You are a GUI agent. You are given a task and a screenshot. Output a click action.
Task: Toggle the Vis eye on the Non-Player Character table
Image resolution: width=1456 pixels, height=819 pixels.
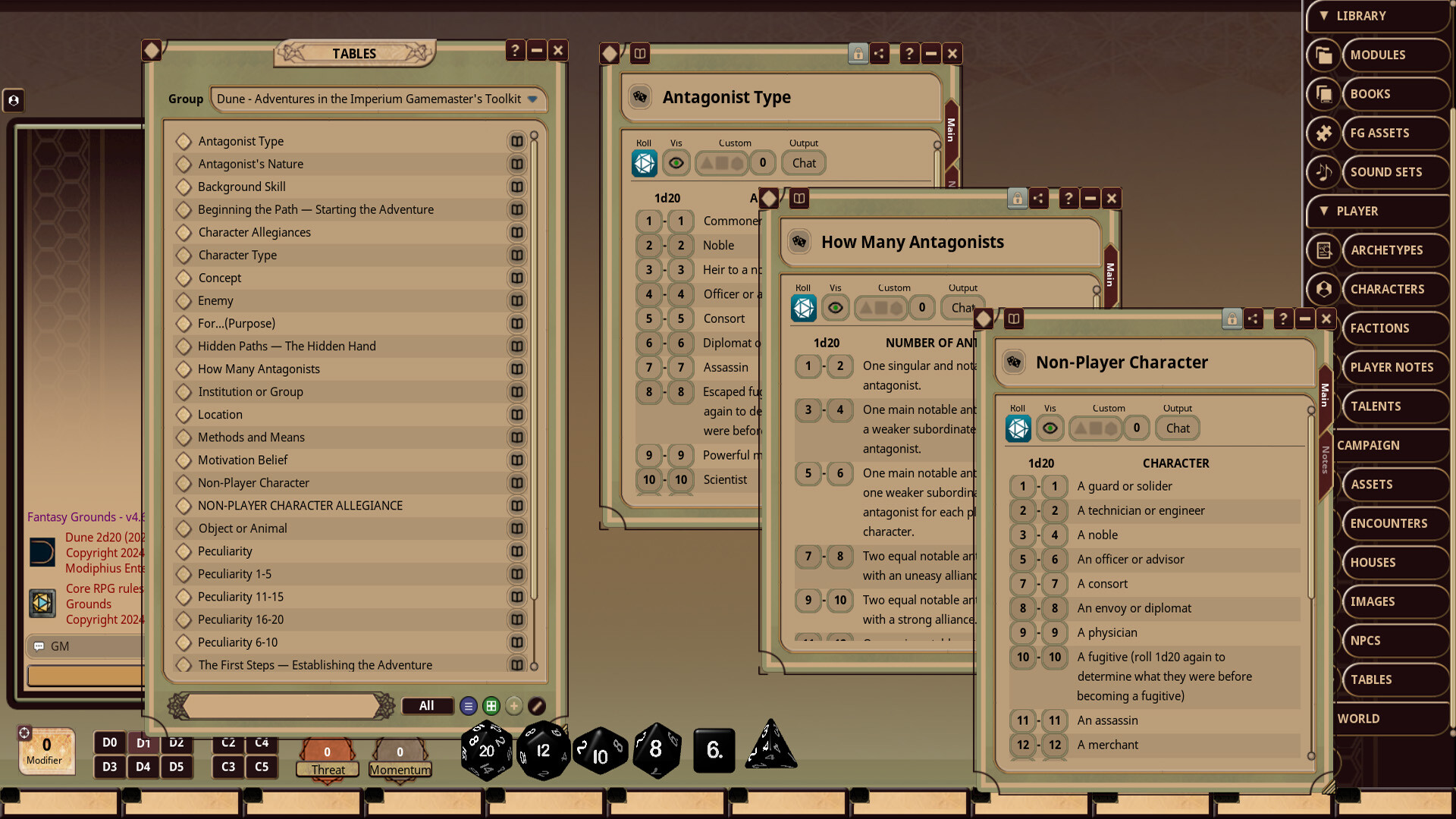point(1050,427)
